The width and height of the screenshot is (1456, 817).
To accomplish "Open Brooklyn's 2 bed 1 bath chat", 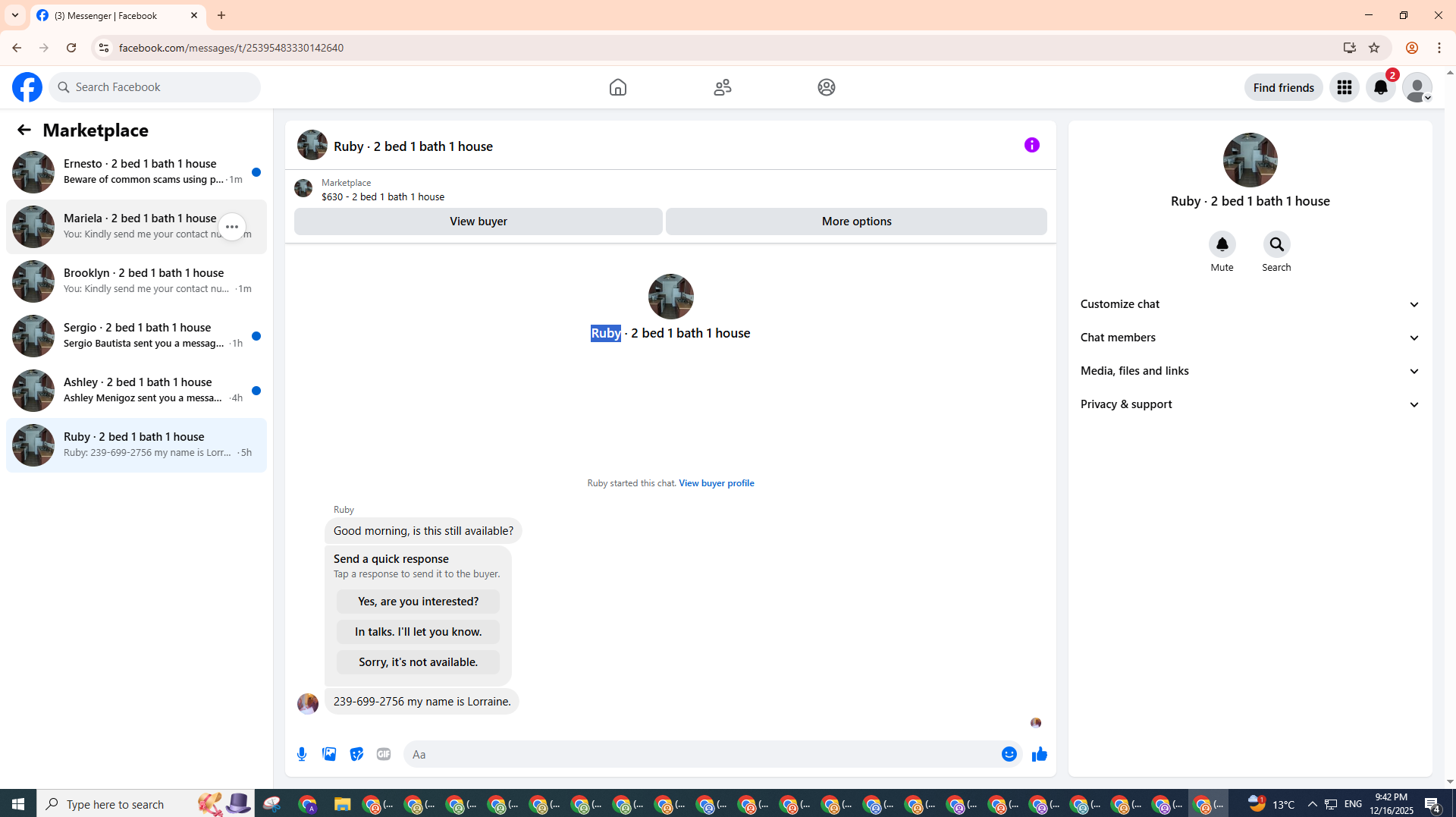I will click(x=136, y=281).
